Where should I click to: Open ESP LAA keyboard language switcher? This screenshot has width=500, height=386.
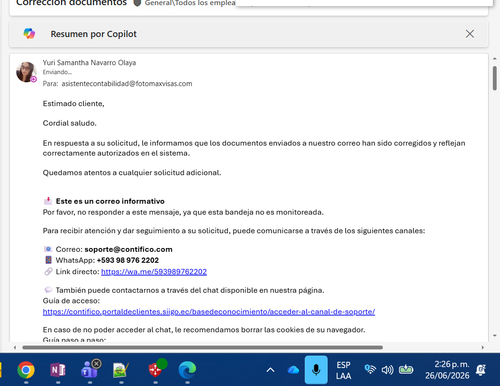344,370
